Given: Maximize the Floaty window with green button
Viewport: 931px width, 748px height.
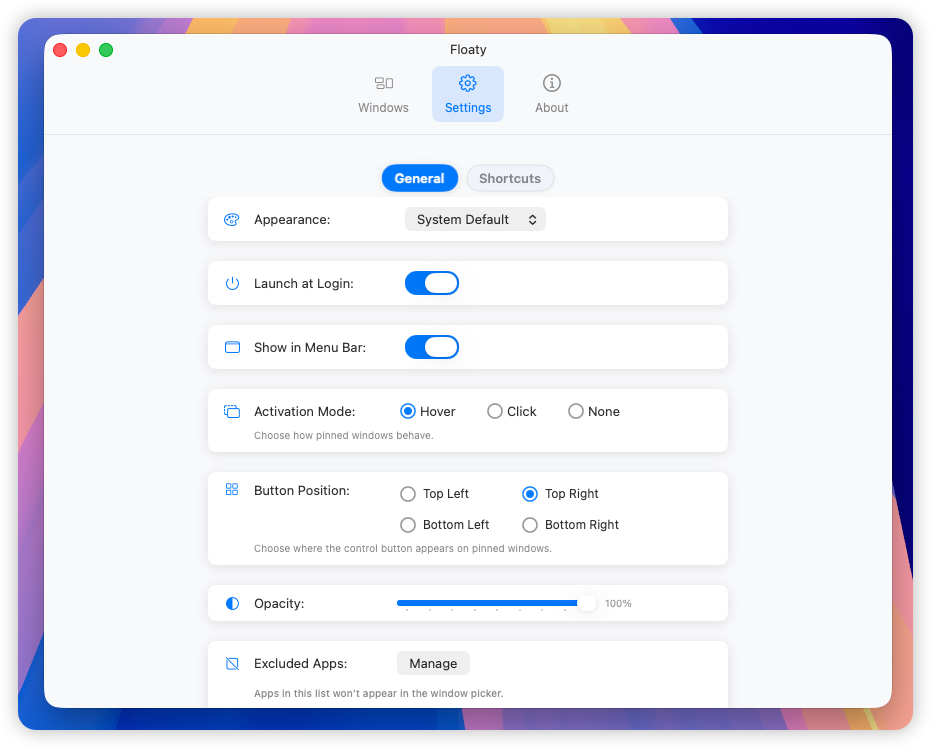Looking at the screenshot, I should pos(106,50).
